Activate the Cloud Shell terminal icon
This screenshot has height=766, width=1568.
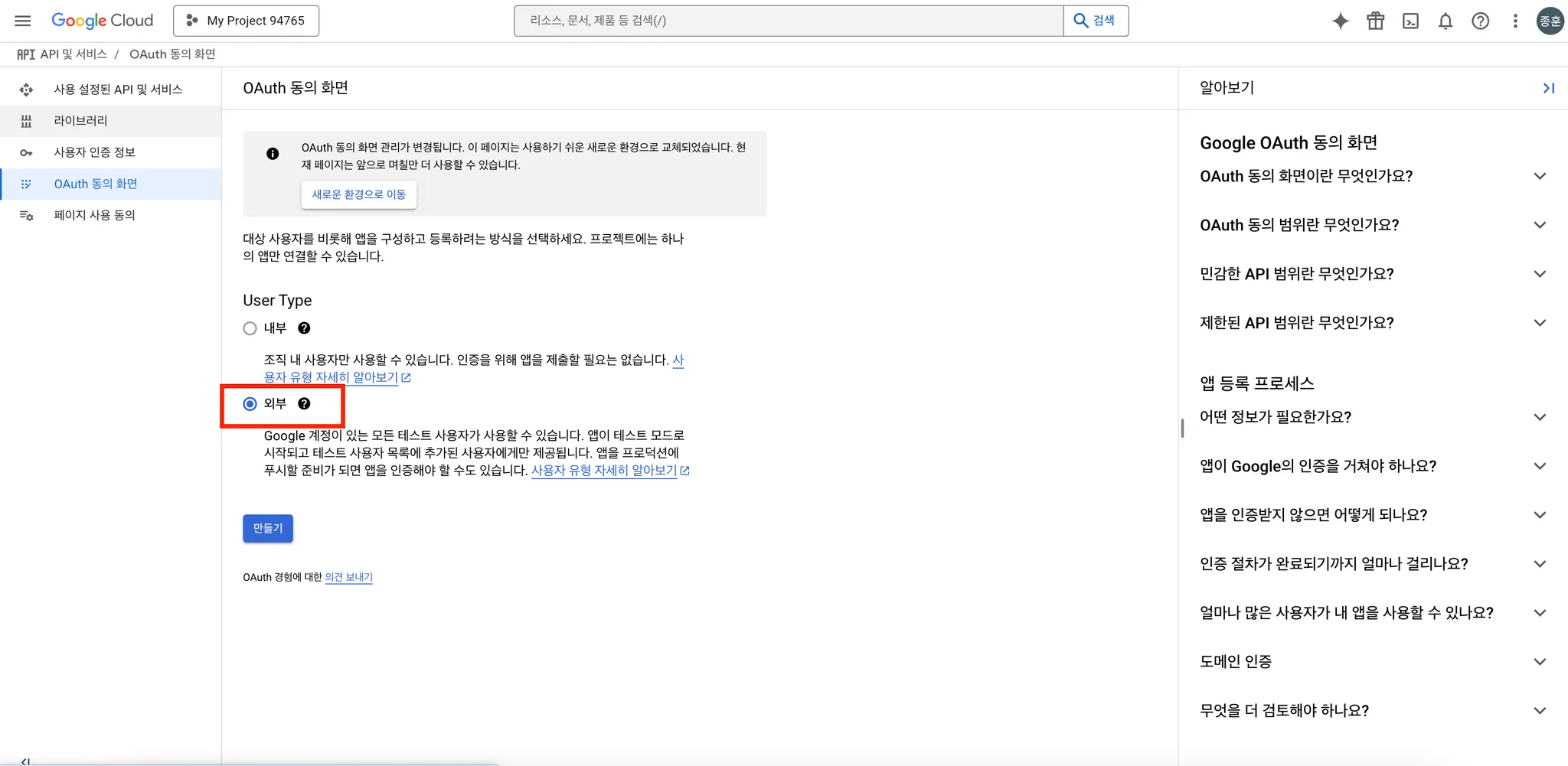(1410, 21)
